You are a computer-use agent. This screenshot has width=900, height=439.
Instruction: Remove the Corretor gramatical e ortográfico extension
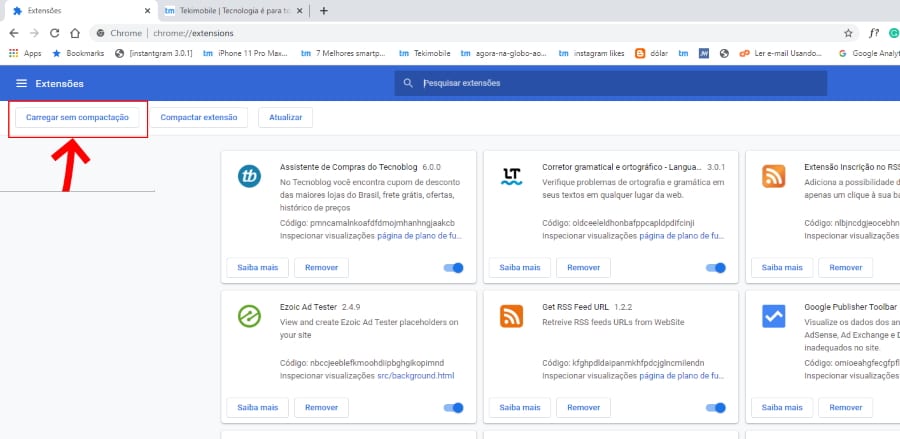click(x=584, y=267)
